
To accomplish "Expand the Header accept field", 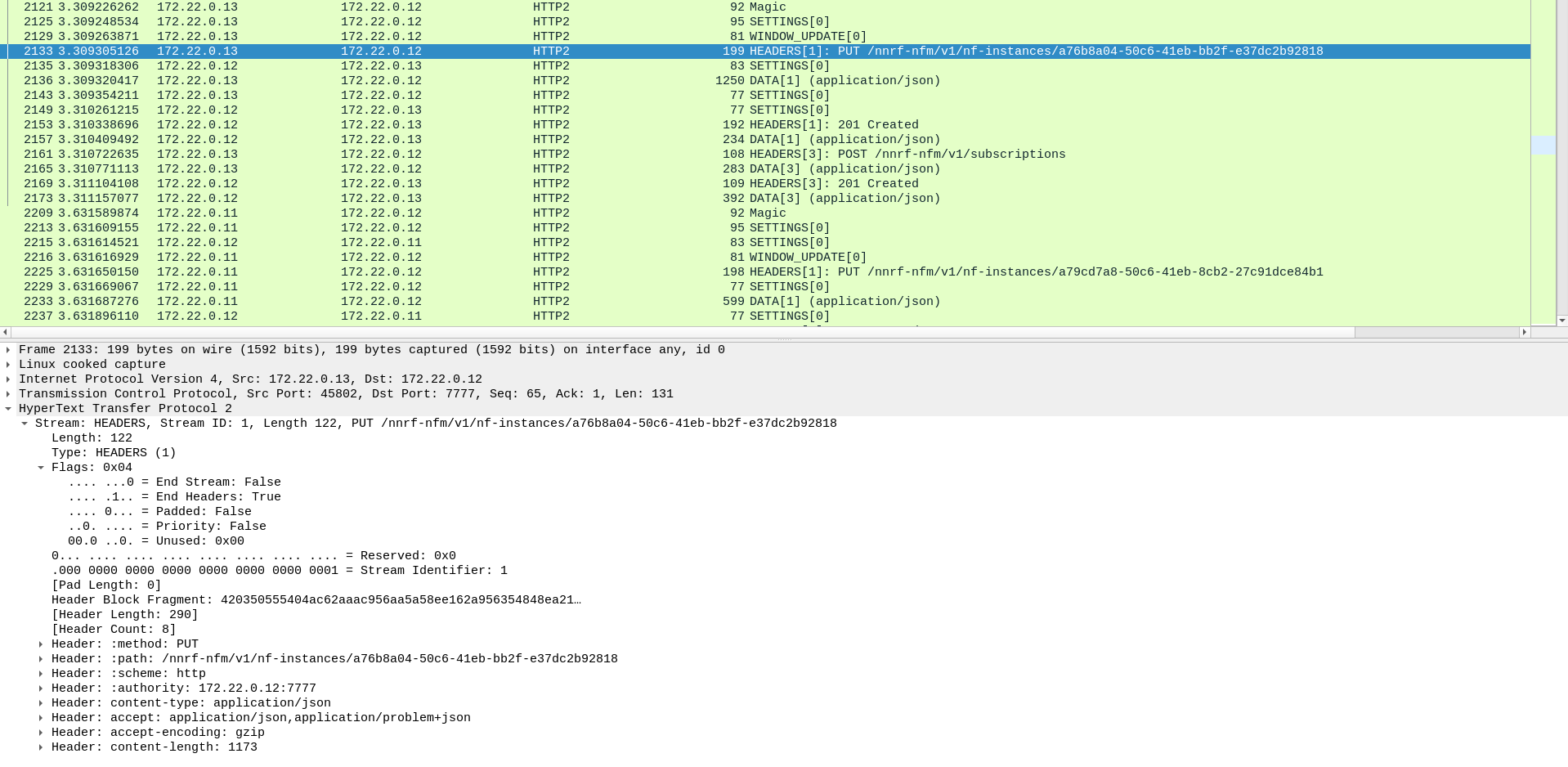I will 41,717.
